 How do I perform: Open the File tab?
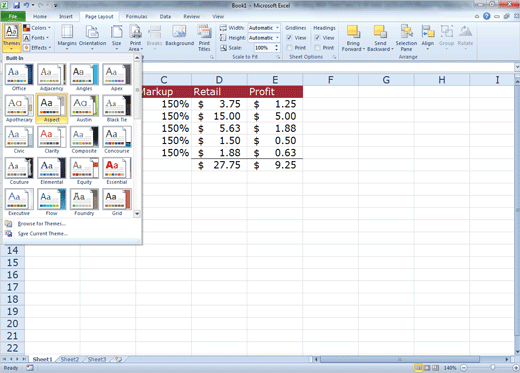coord(13,16)
